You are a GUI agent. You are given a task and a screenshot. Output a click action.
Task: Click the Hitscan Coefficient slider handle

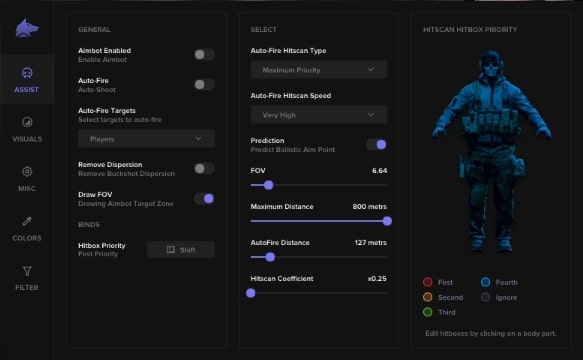tap(251, 293)
